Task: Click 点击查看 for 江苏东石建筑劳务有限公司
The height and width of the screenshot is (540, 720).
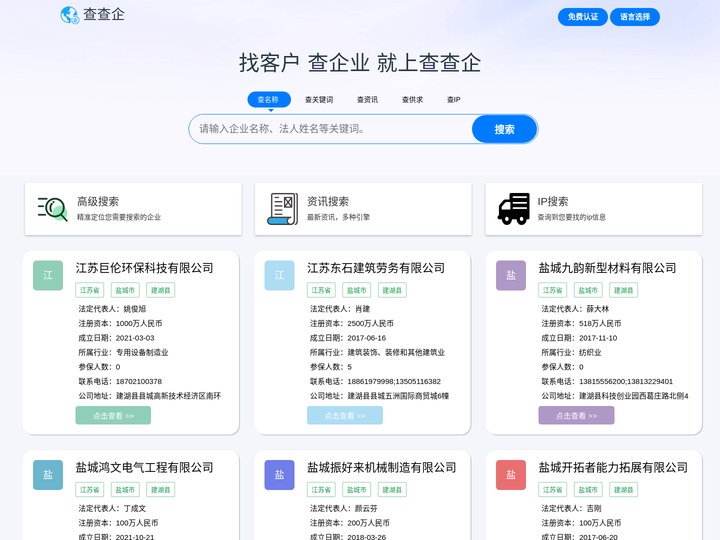Action: [x=344, y=416]
